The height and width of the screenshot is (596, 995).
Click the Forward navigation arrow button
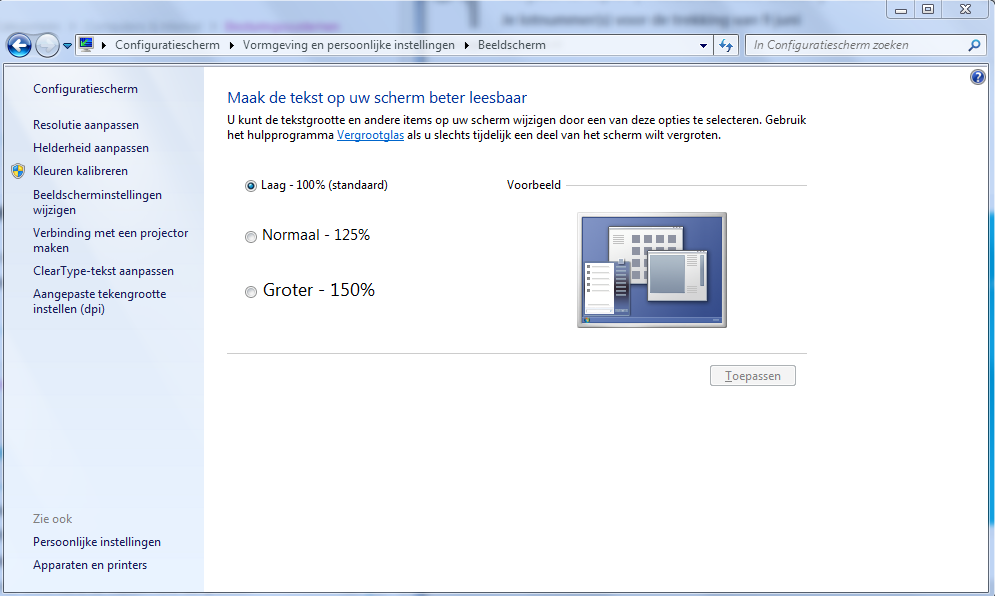(47, 45)
